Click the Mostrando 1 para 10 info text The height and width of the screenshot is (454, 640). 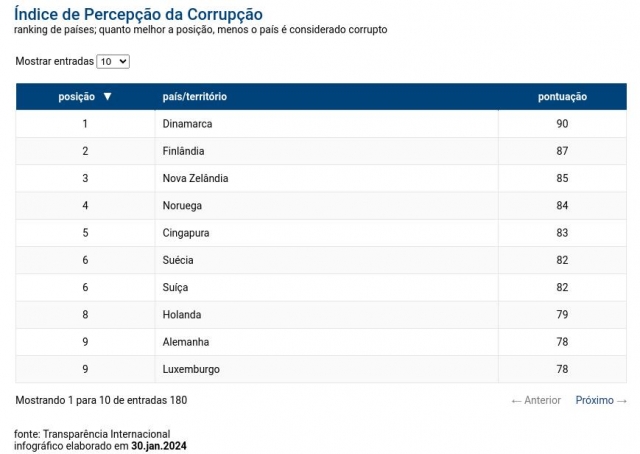101,400
